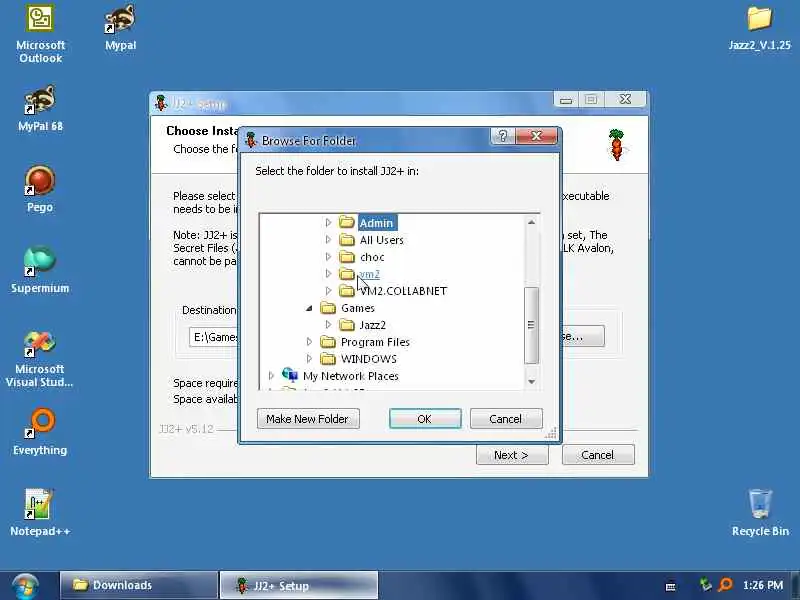Open the Notepad++ desktop shortcut

[x=40, y=512]
